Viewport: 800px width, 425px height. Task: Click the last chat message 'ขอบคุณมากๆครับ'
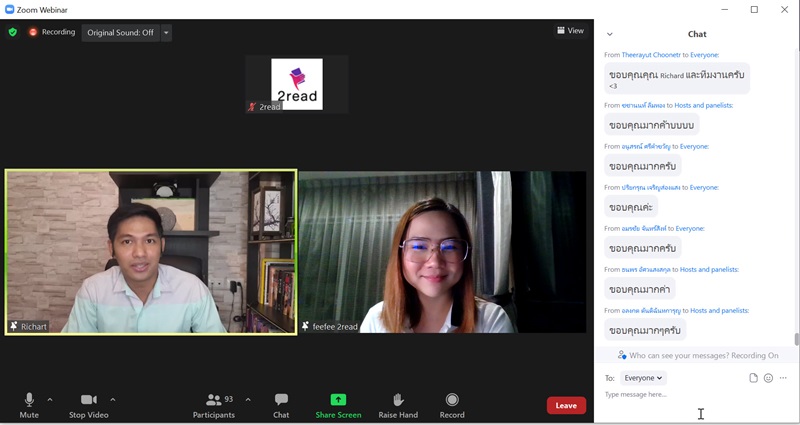(645, 330)
